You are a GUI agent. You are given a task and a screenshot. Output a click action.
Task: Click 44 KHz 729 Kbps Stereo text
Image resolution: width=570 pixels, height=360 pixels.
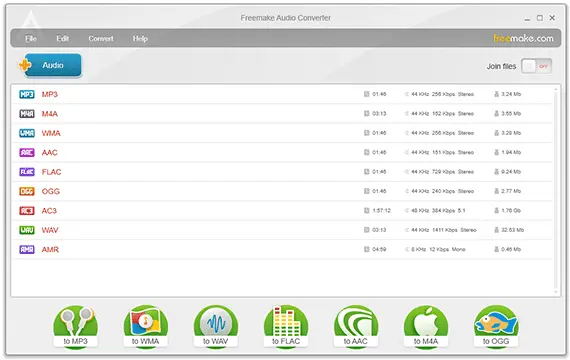[442, 172]
